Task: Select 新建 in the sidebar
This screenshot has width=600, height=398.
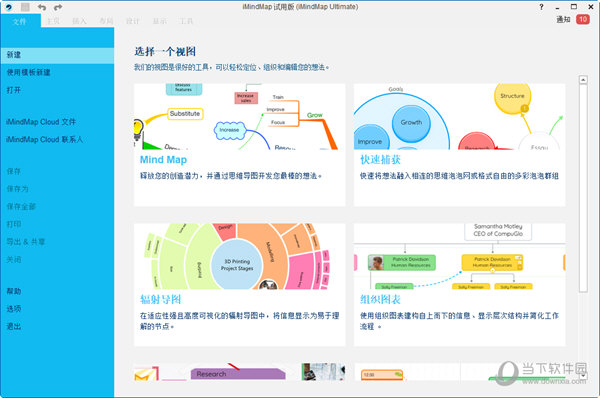Action: tap(57, 55)
